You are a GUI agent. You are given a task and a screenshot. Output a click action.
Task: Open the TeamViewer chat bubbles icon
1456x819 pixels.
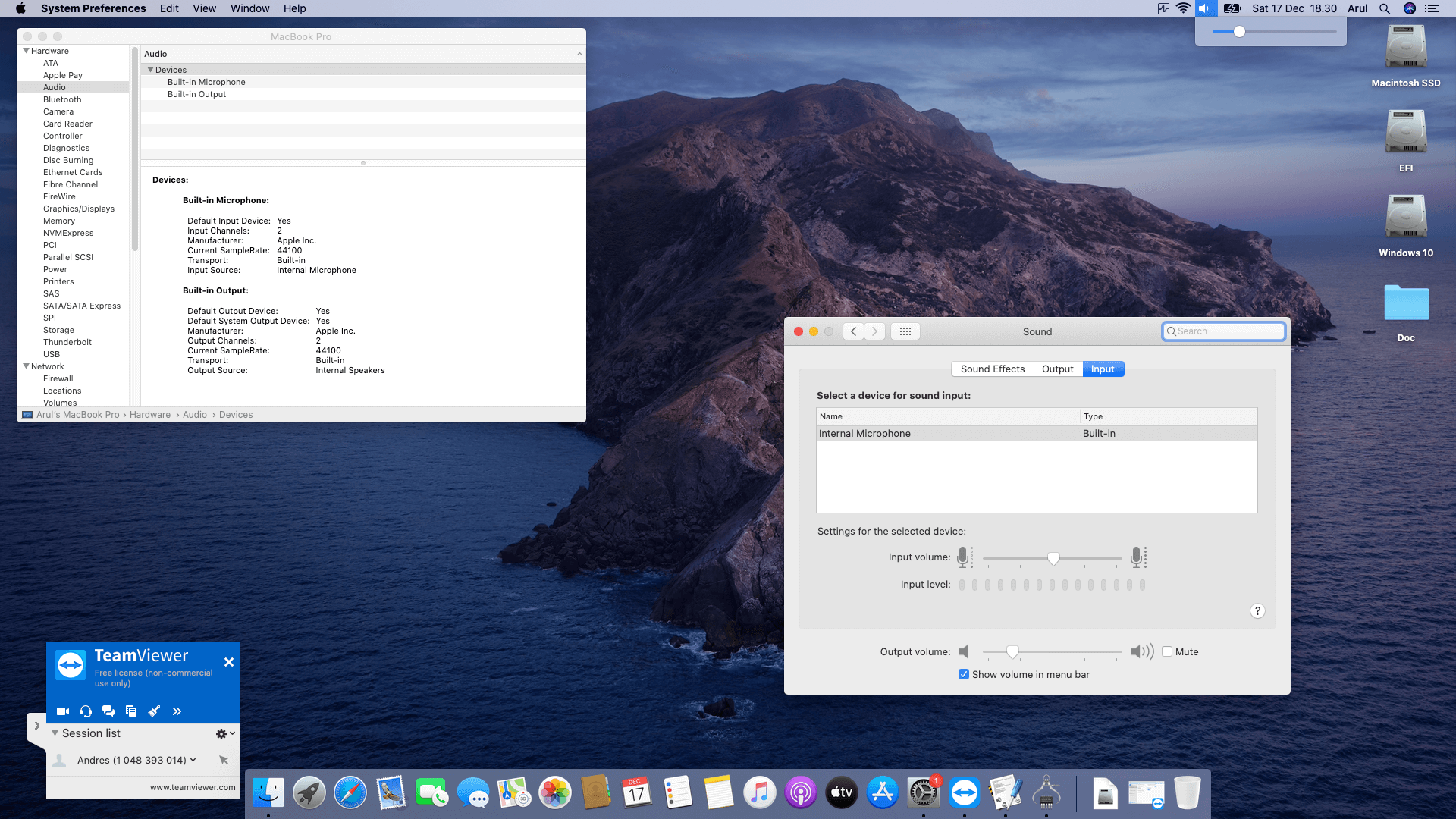108,711
